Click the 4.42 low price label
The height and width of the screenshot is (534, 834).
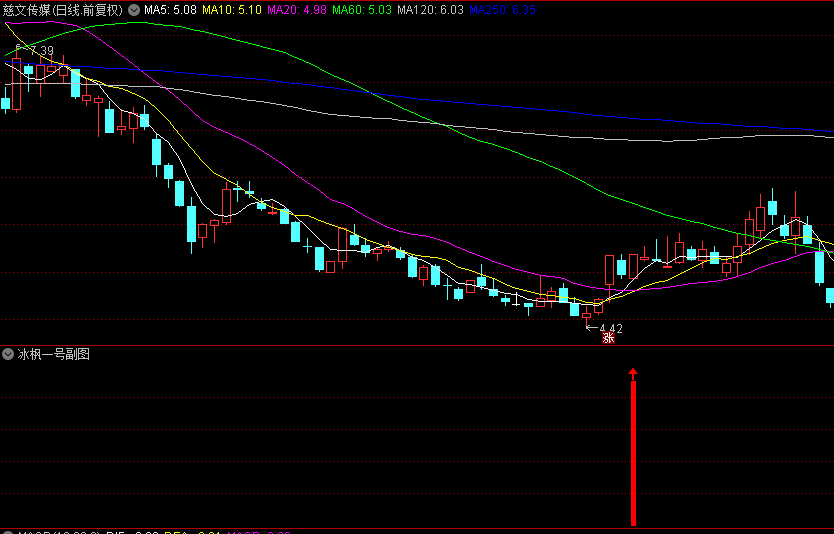click(x=611, y=329)
